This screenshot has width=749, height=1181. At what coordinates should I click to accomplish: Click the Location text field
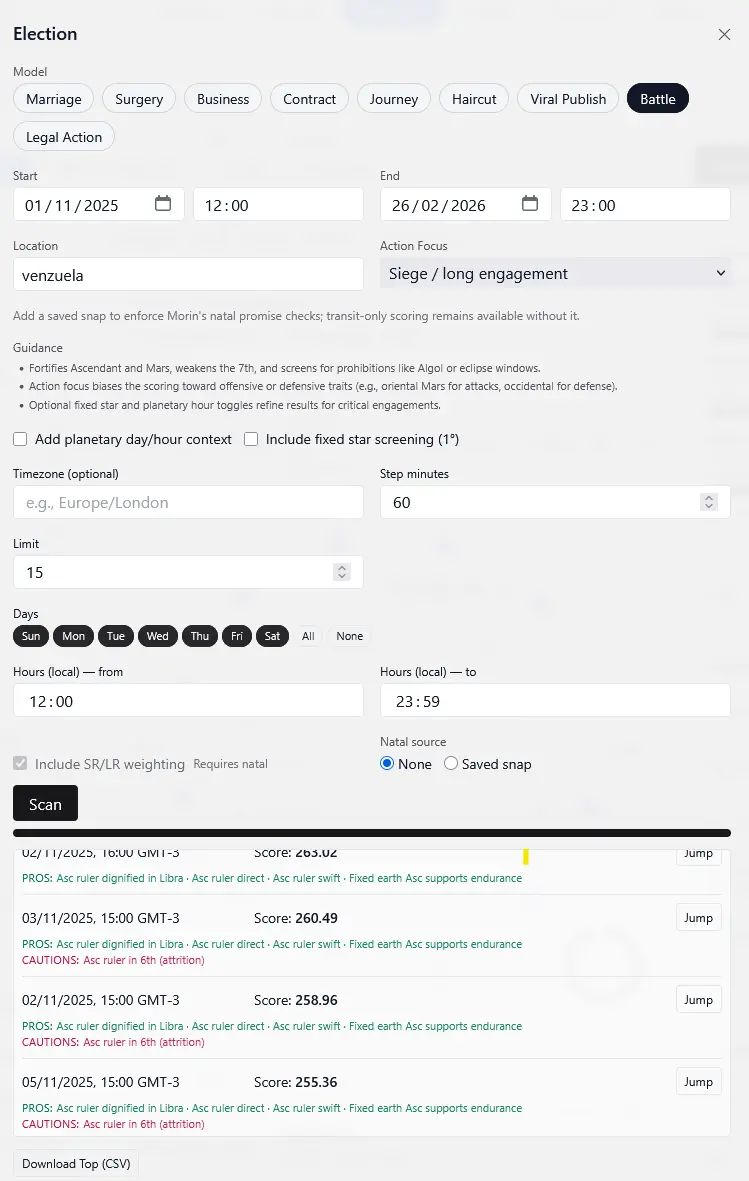188,274
